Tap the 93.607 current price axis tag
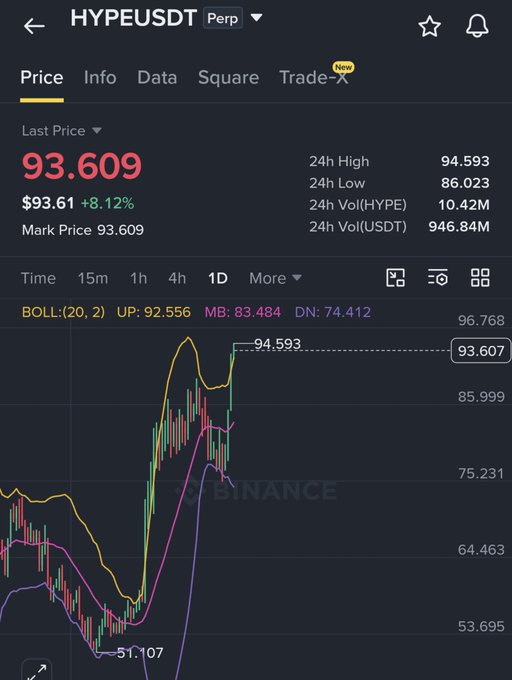The image size is (512, 680). pyautogui.click(x=481, y=350)
